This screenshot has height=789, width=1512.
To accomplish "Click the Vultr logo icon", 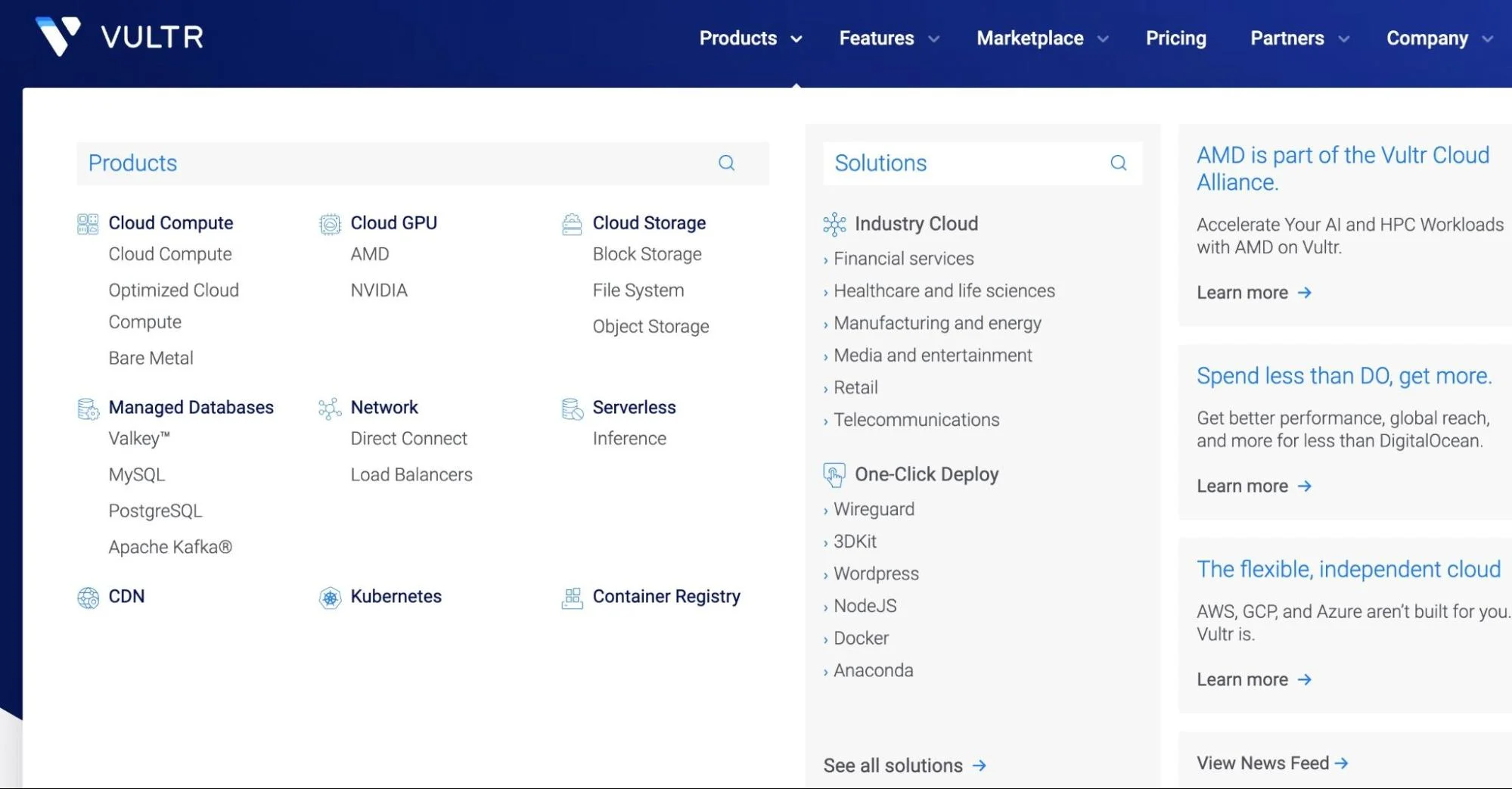I will tap(58, 36).
